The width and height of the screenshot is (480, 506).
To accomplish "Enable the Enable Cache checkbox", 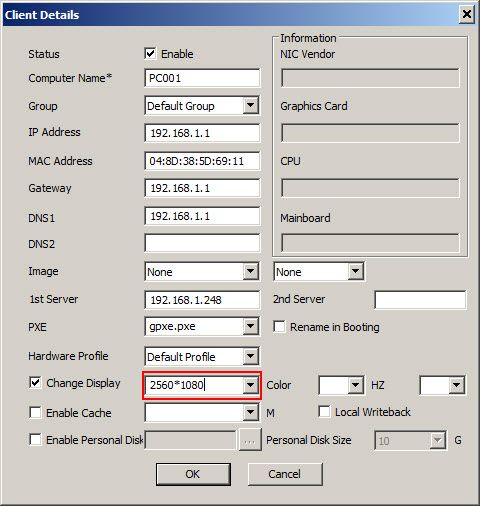I will (x=35, y=412).
